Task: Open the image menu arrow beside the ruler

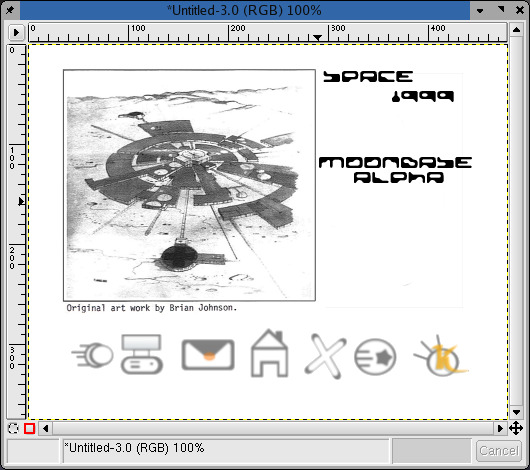Action: click(16, 32)
